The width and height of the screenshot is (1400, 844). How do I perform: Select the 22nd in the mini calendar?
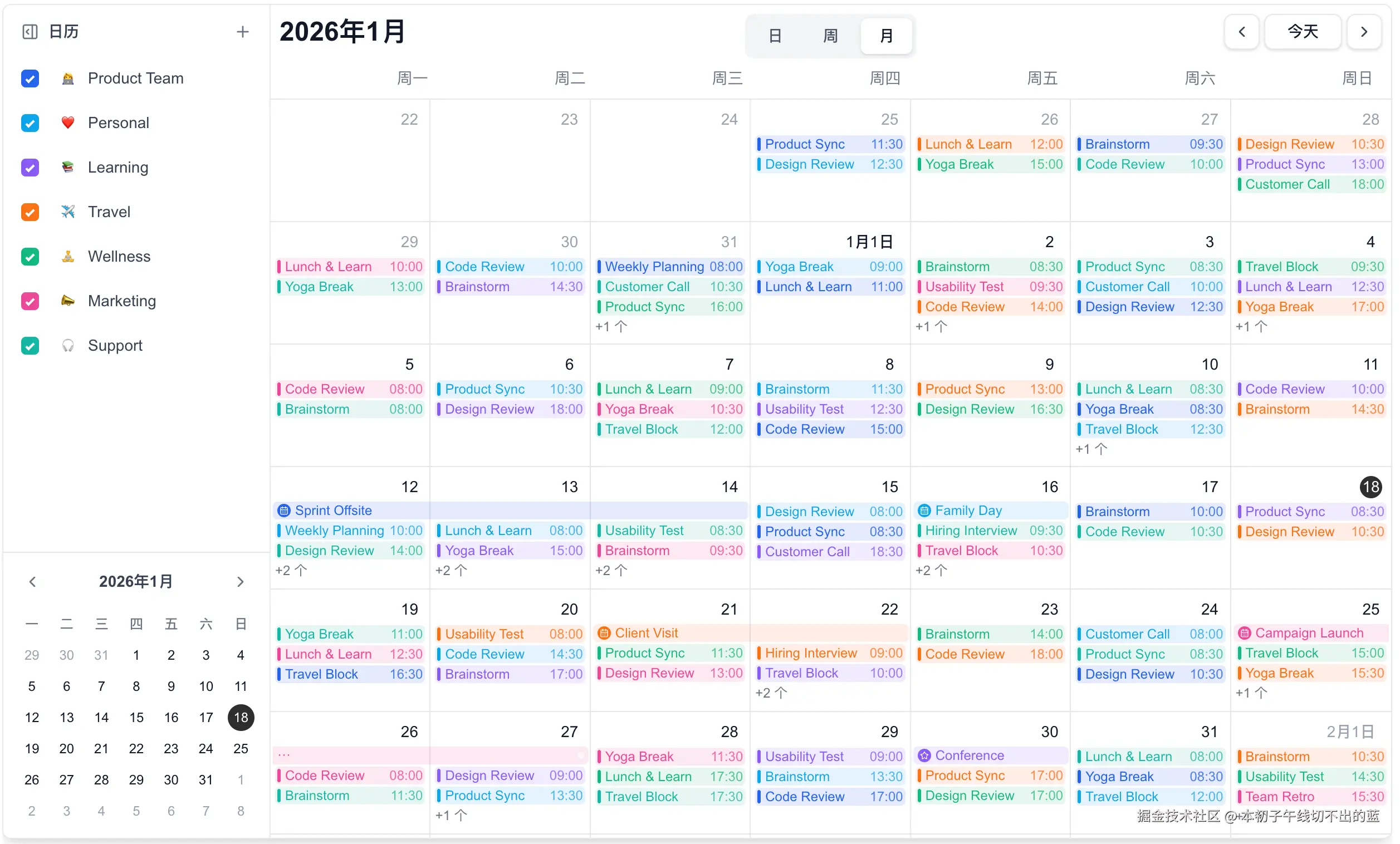click(x=136, y=749)
